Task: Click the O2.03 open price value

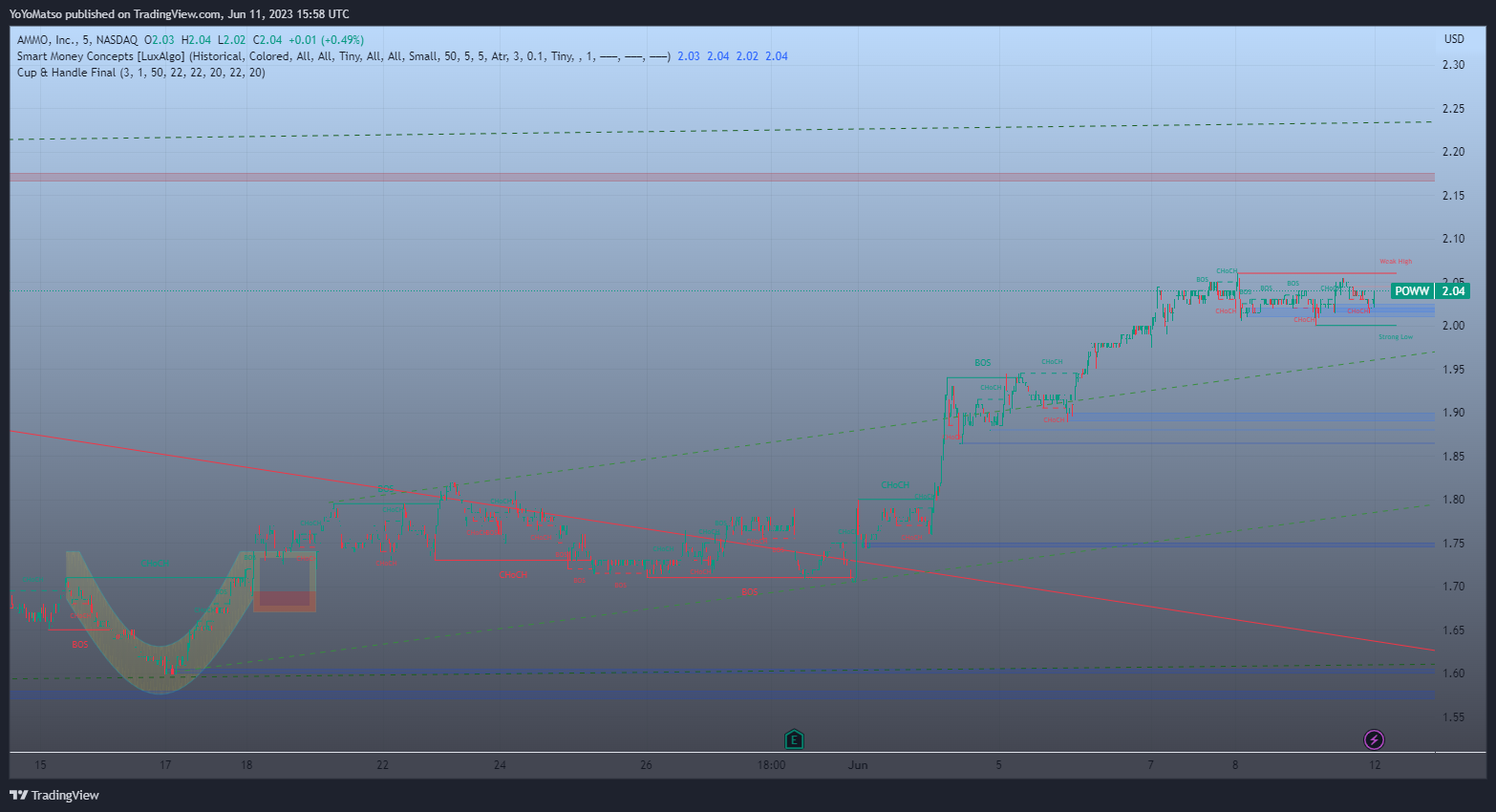Action: click(x=160, y=40)
